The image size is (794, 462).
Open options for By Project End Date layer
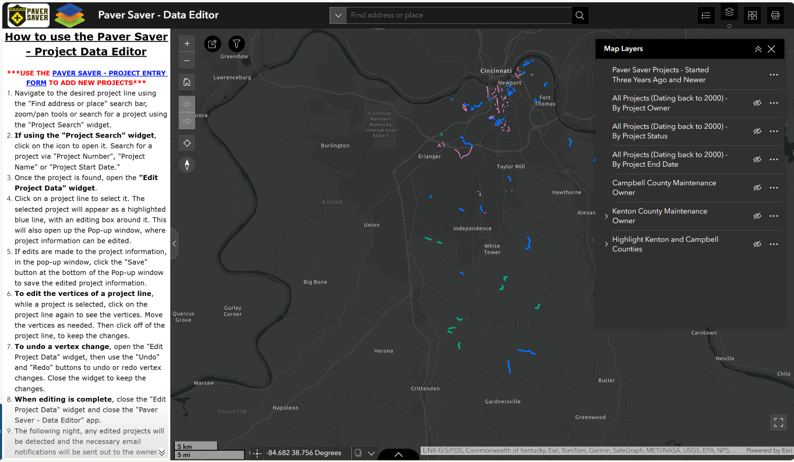click(774, 159)
